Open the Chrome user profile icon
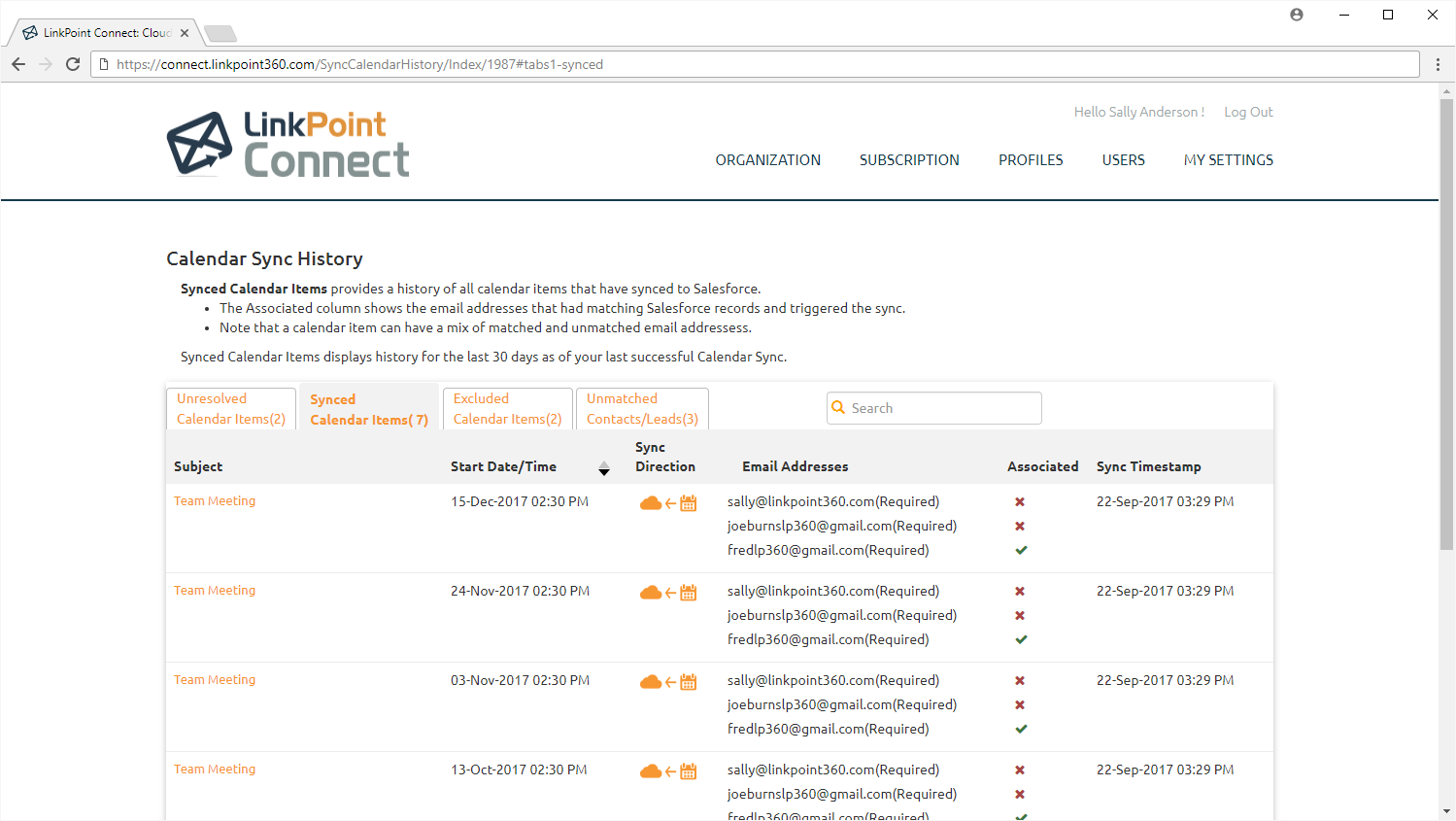1456x821 pixels. click(1297, 15)
